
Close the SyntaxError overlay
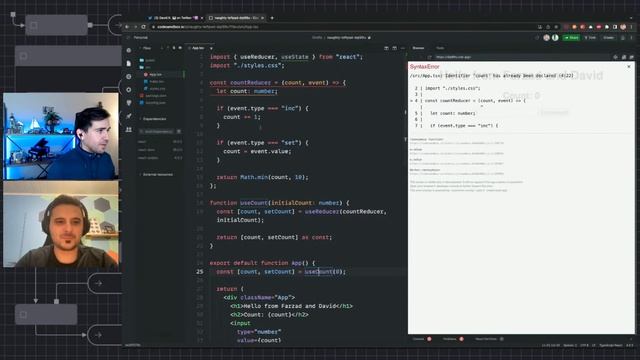tap(629, 67)
